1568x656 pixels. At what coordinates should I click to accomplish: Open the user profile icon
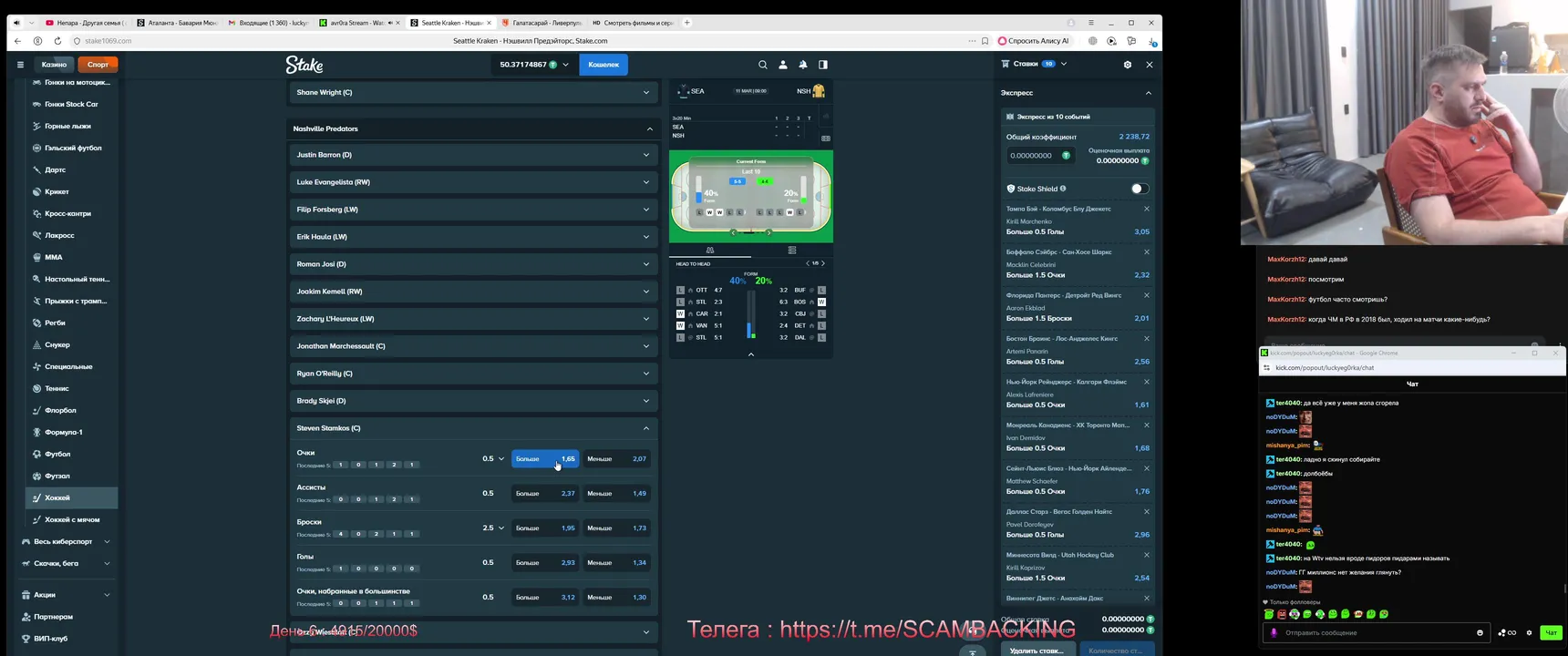[x=783, y=65]
